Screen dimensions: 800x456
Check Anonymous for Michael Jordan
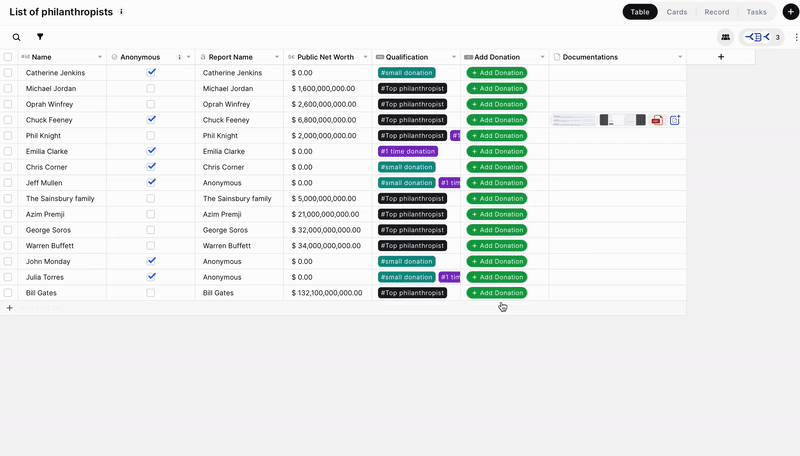[151, 88]
